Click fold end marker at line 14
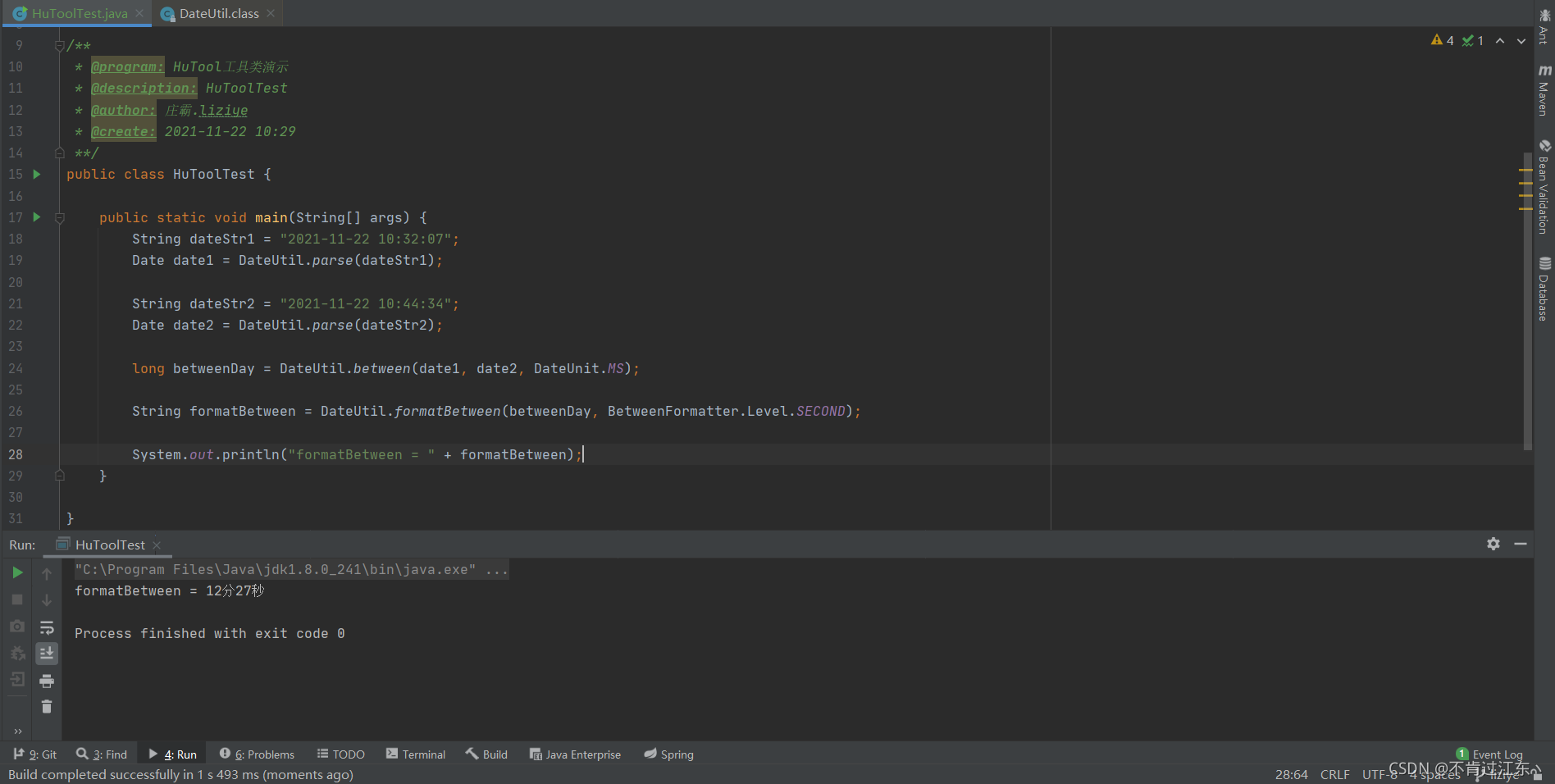Image resolution: width=1555 pixels, height=784 pixels. coord(59,153)
